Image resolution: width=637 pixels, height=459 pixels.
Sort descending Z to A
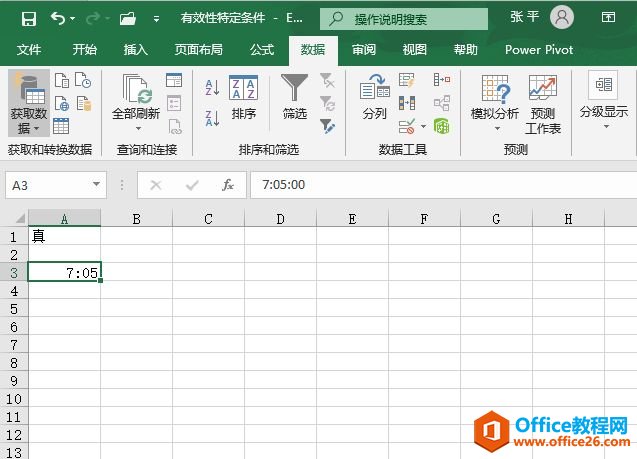[212, 118]
